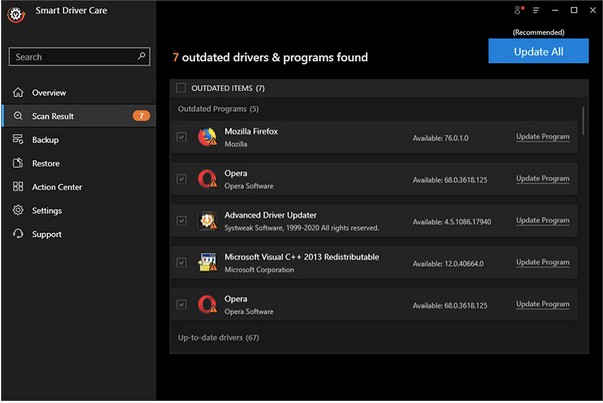Click the orange 7 badge on Scan Result
Viewport: 603px width, 403px height.
pos(141,116)
